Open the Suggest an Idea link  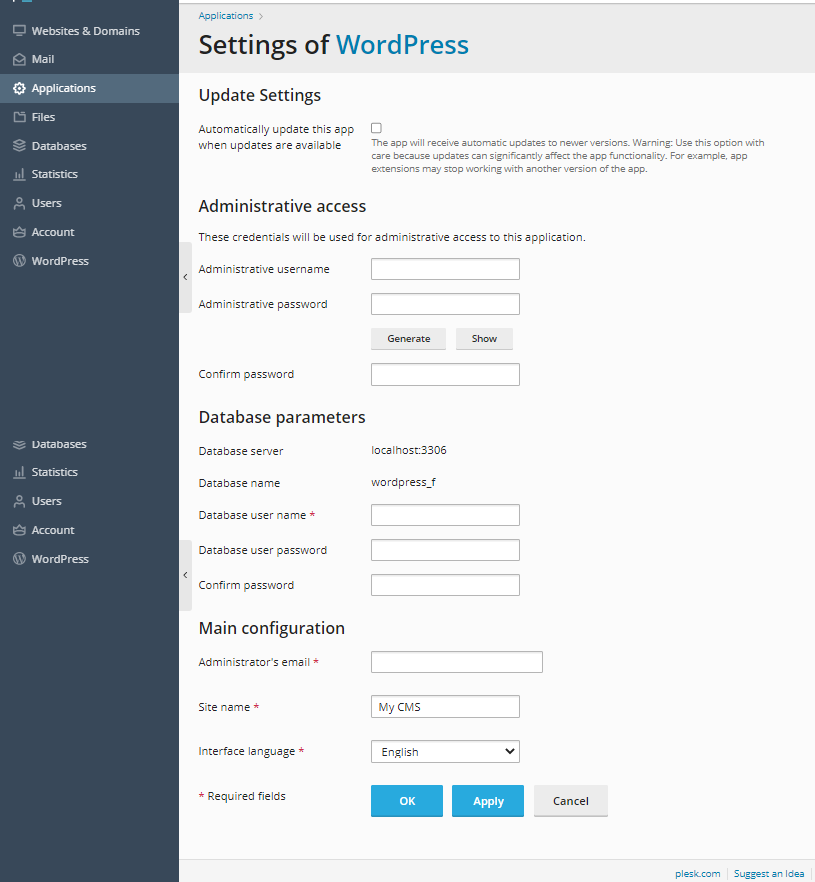coord(768,873)
